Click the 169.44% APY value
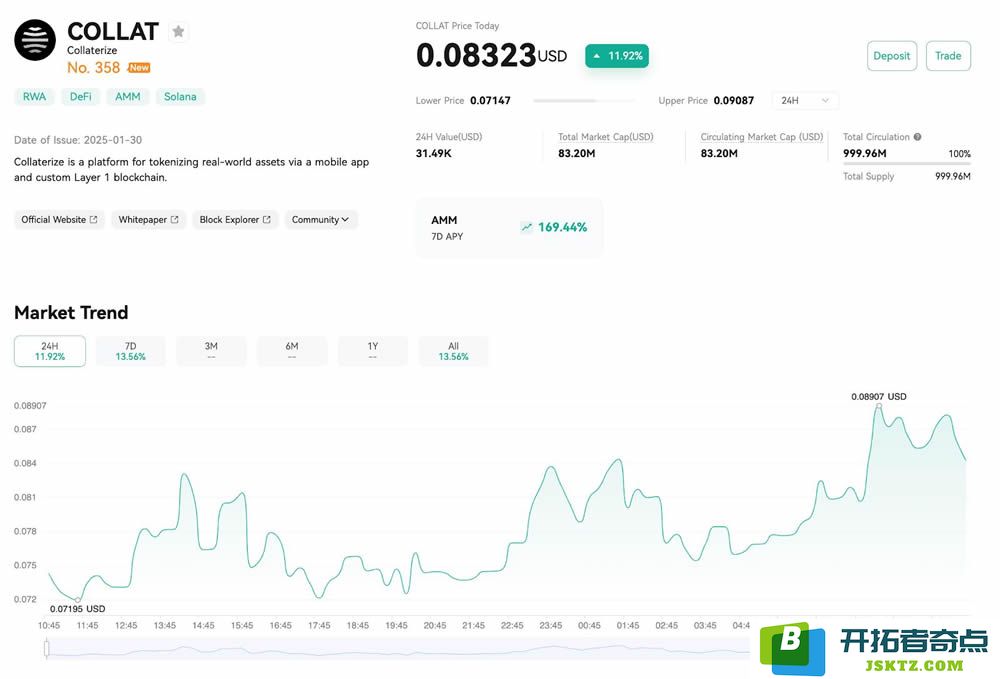Viewport: 1000px width, 679px height. (562, 227)
